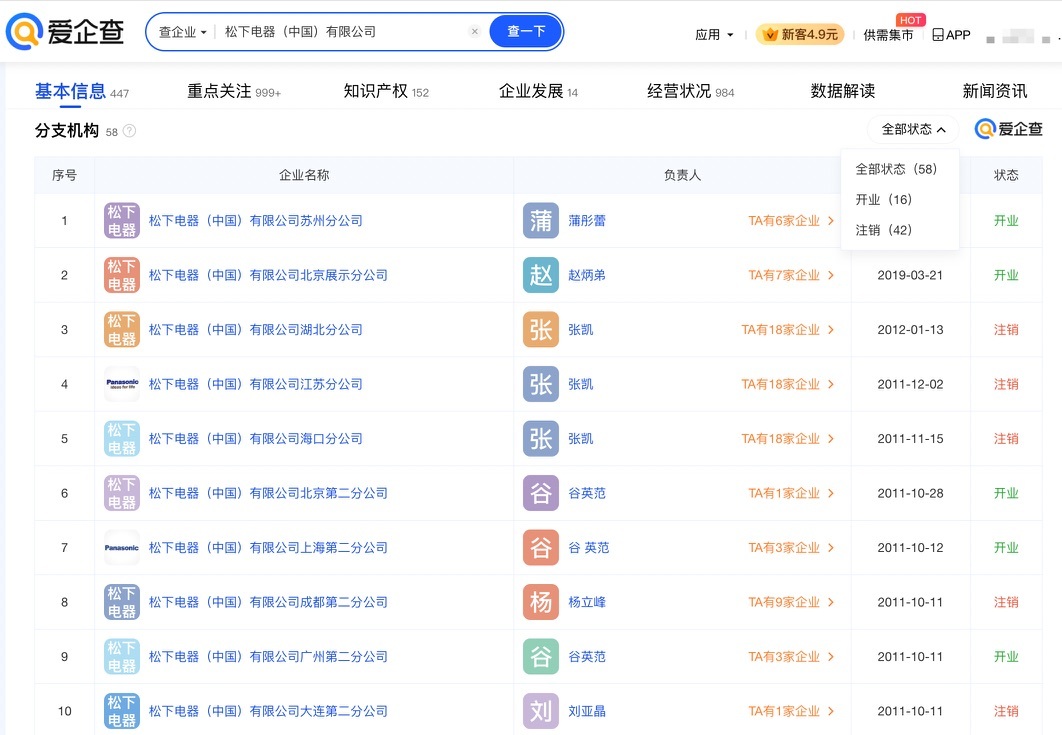Click 赵 avatar for 赵炳弟
This screenshot has width=1062, height=735.
[x=540, y=275]
